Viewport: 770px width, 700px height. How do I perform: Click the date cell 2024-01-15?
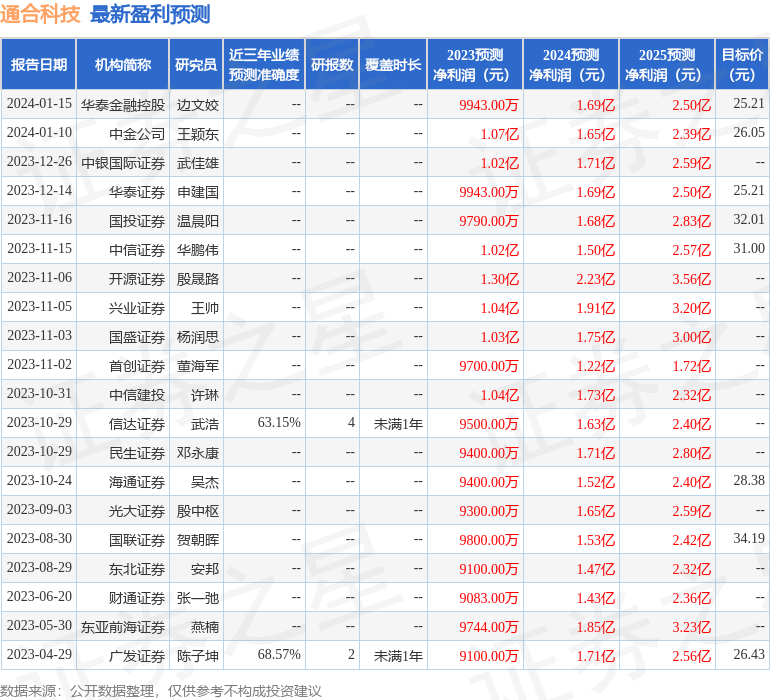pyautogui.click(x=39, y=104)
